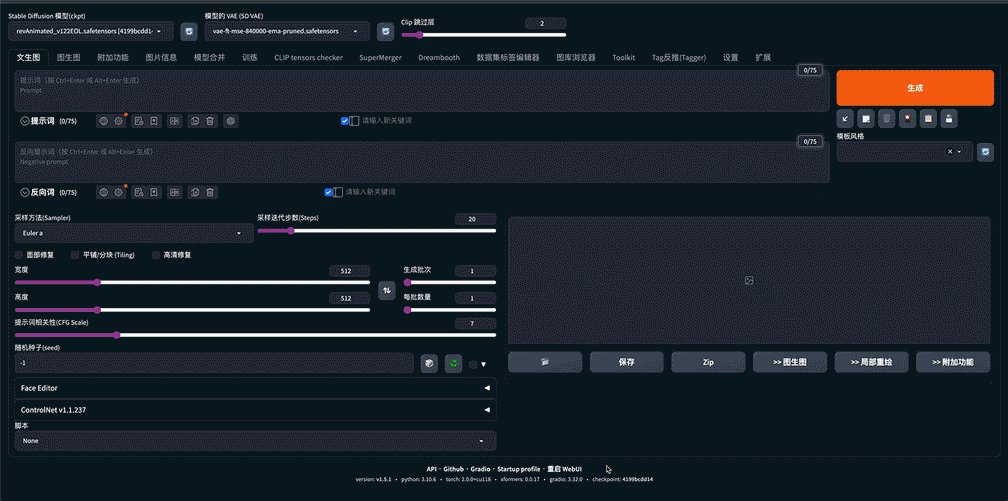Click the orange 生成 generate button
This screenshot has height=501, width=1008.
point(915,88)
